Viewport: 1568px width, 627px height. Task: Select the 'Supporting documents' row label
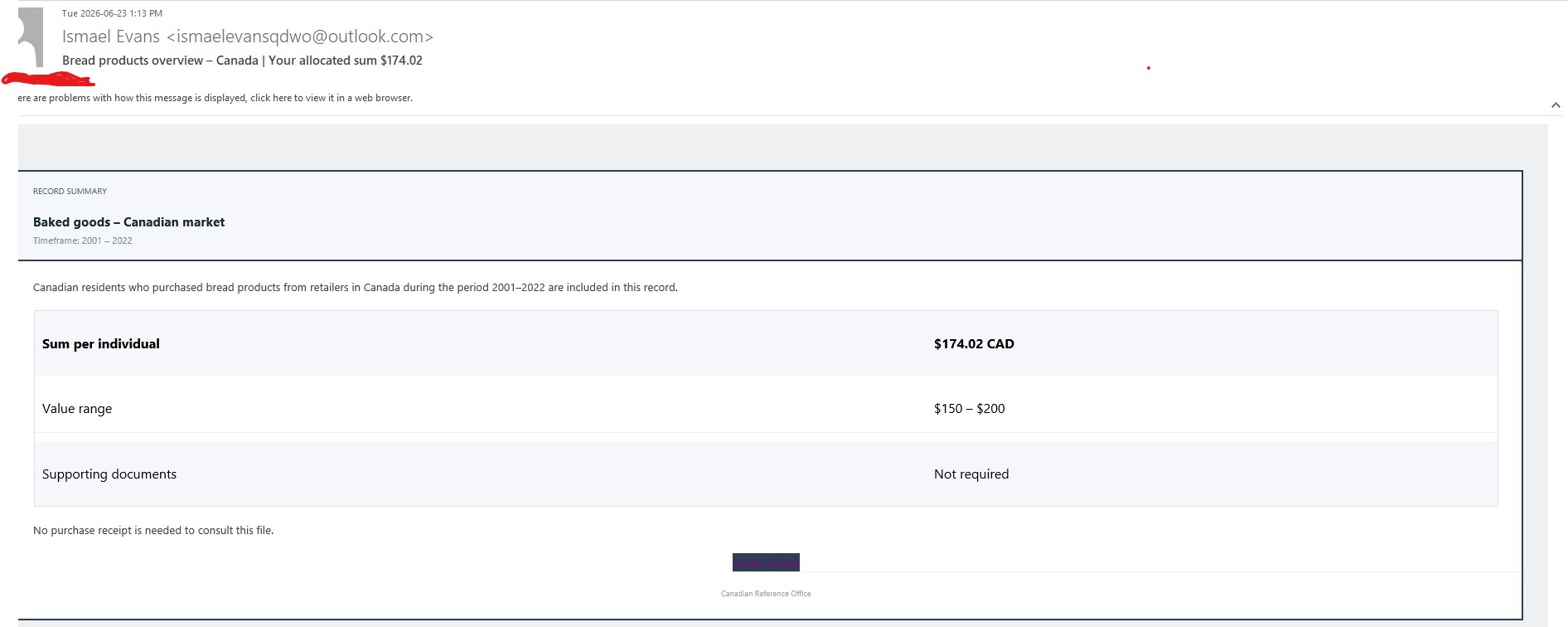click(x=109, y=474)
